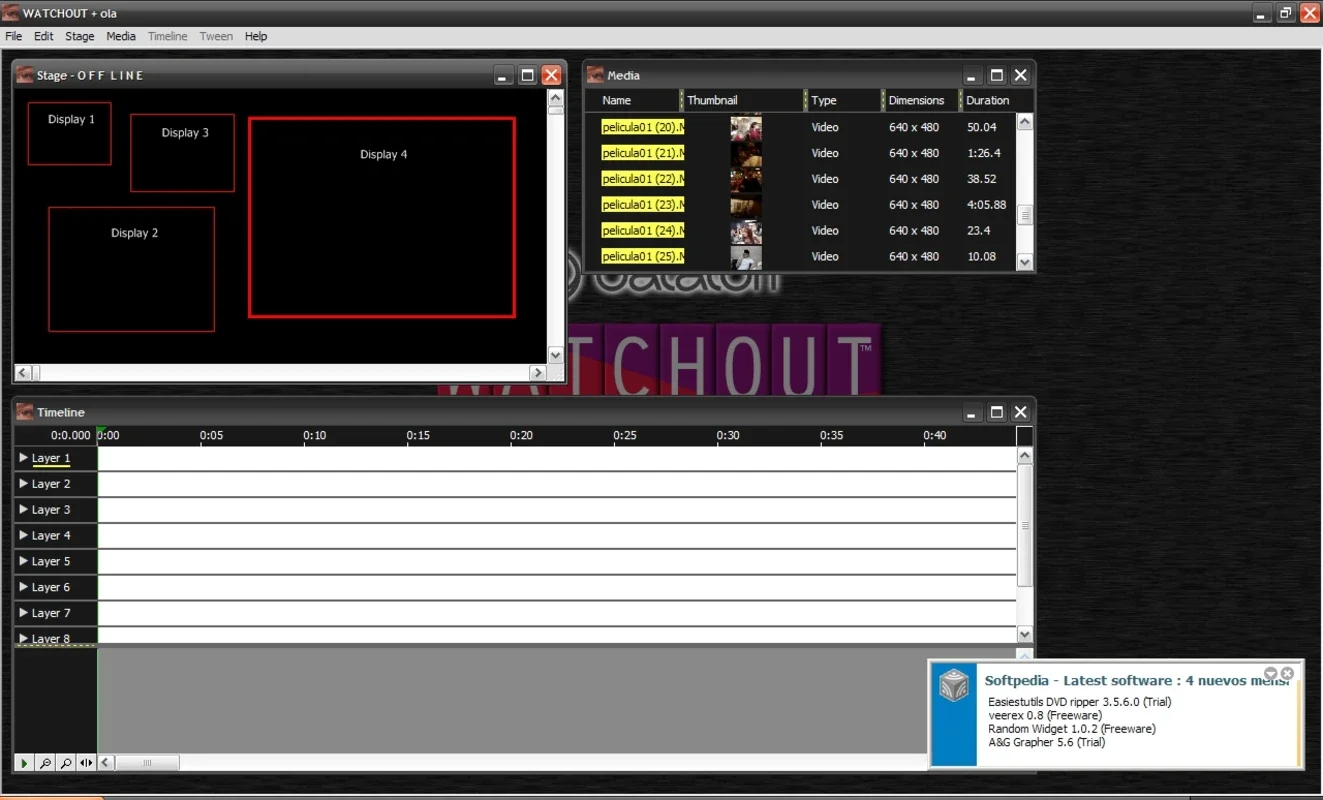Expand Layer 7 disclosure triangle
The image size is (1323, 800).
coord(24,613)
